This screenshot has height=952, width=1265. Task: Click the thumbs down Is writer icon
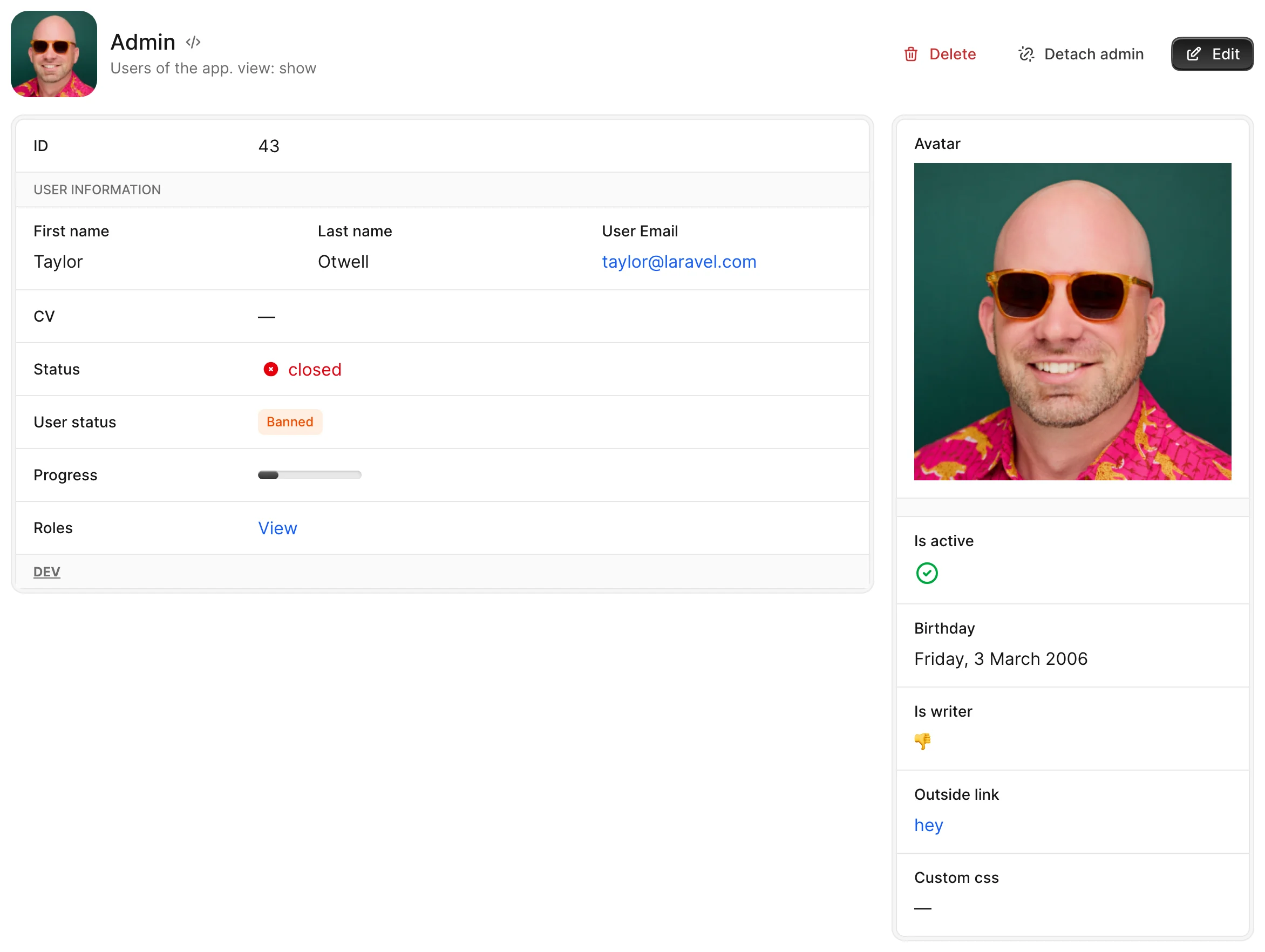(922, 741)
